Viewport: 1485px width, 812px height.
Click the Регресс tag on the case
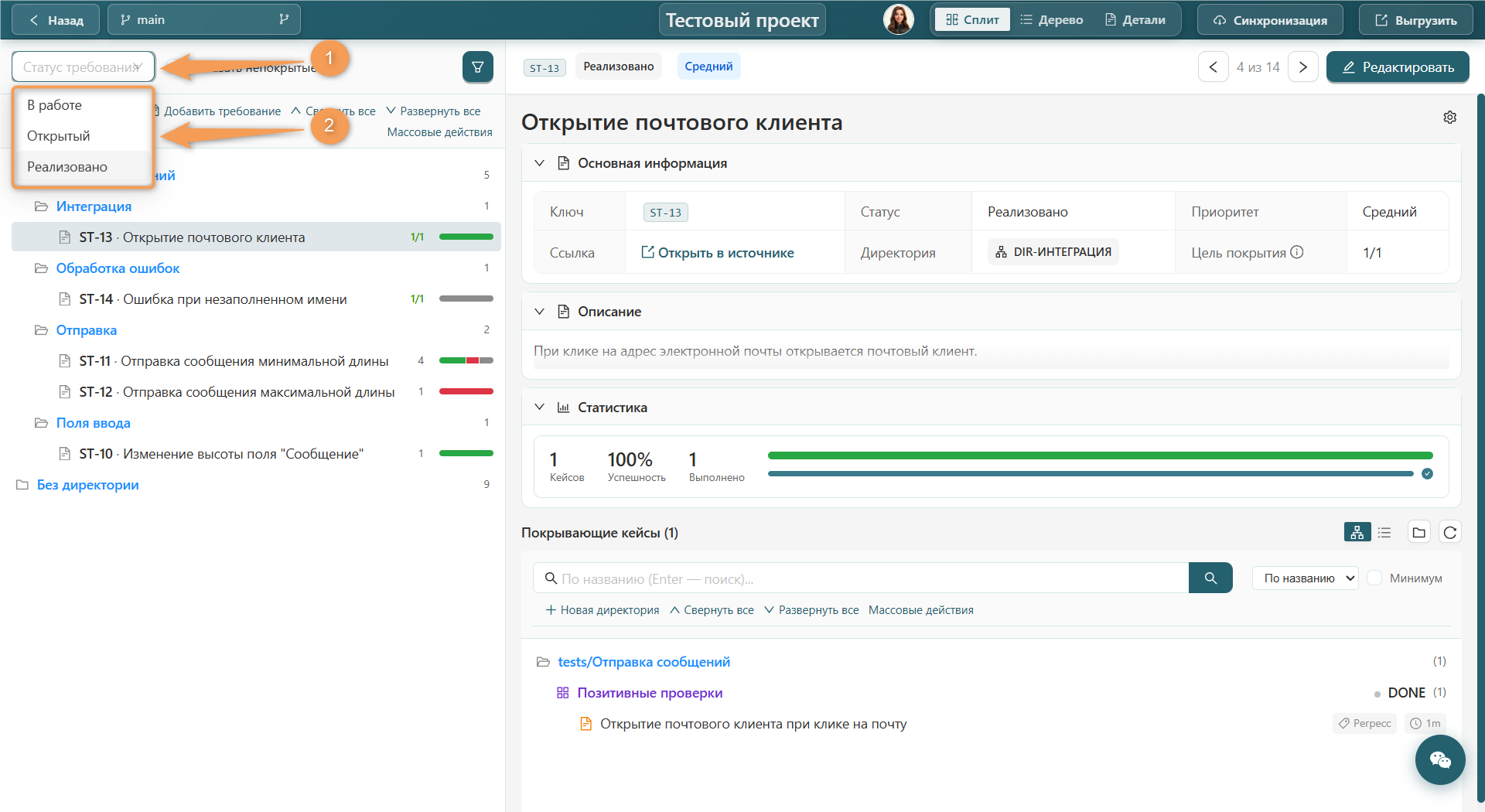pos(1365,723)
